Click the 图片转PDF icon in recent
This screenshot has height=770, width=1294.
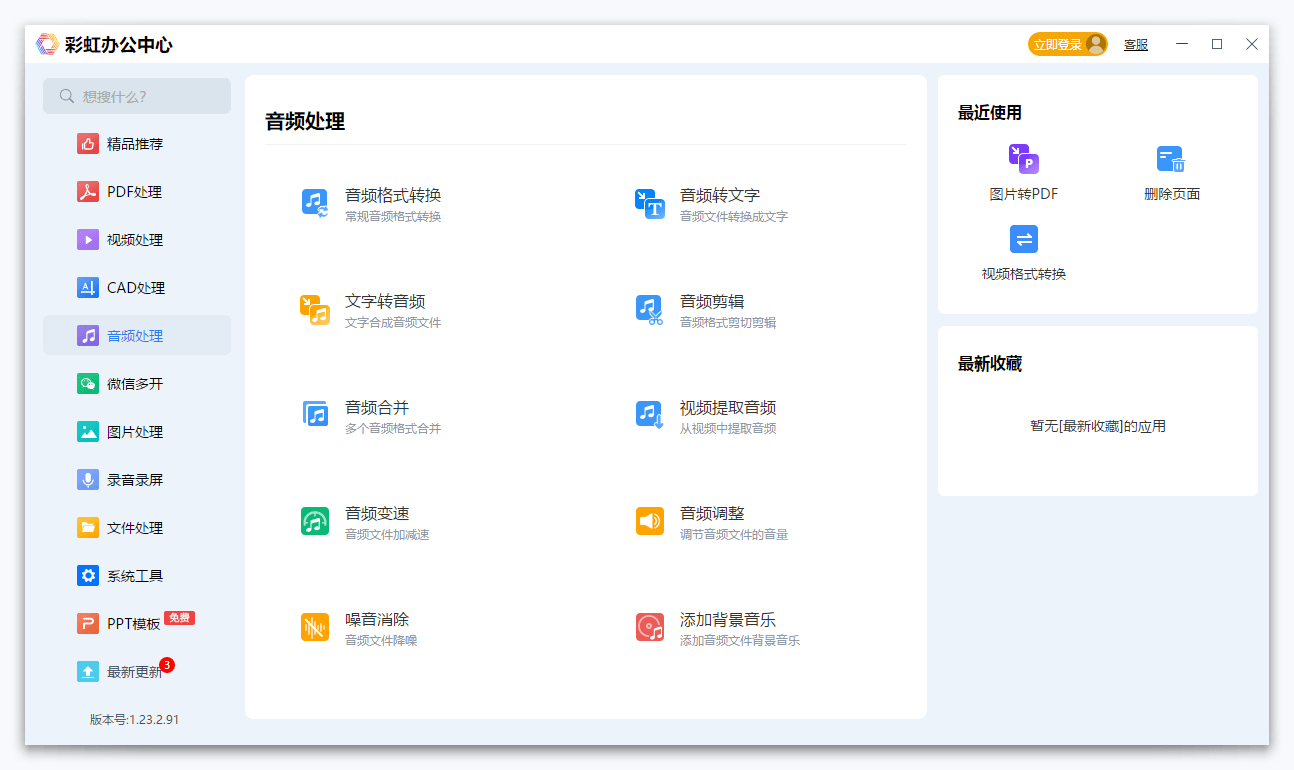pyautogui.click(x=1024, y=159)
